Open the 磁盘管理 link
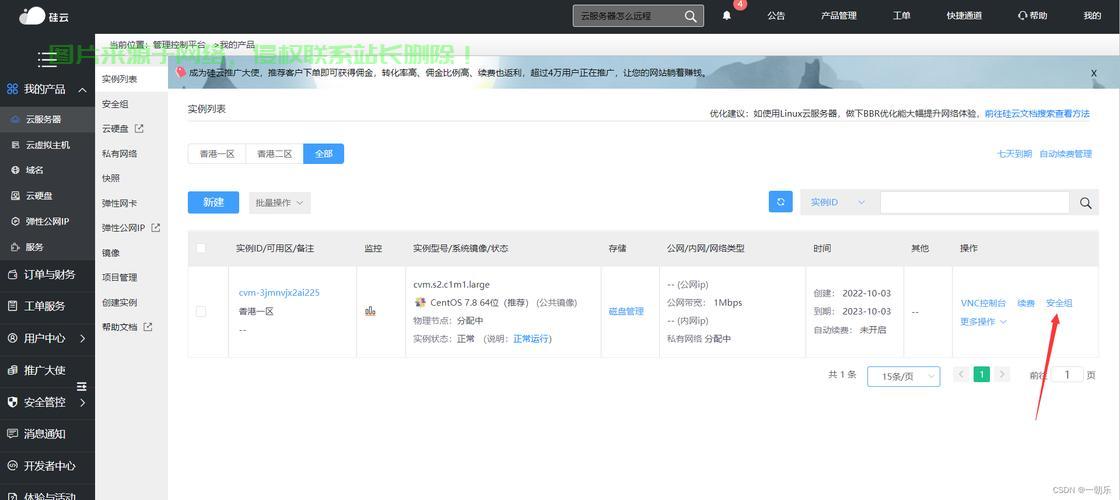Image resolution: width=1120 pixels, height=500 pixels. [x=626, y=311]
